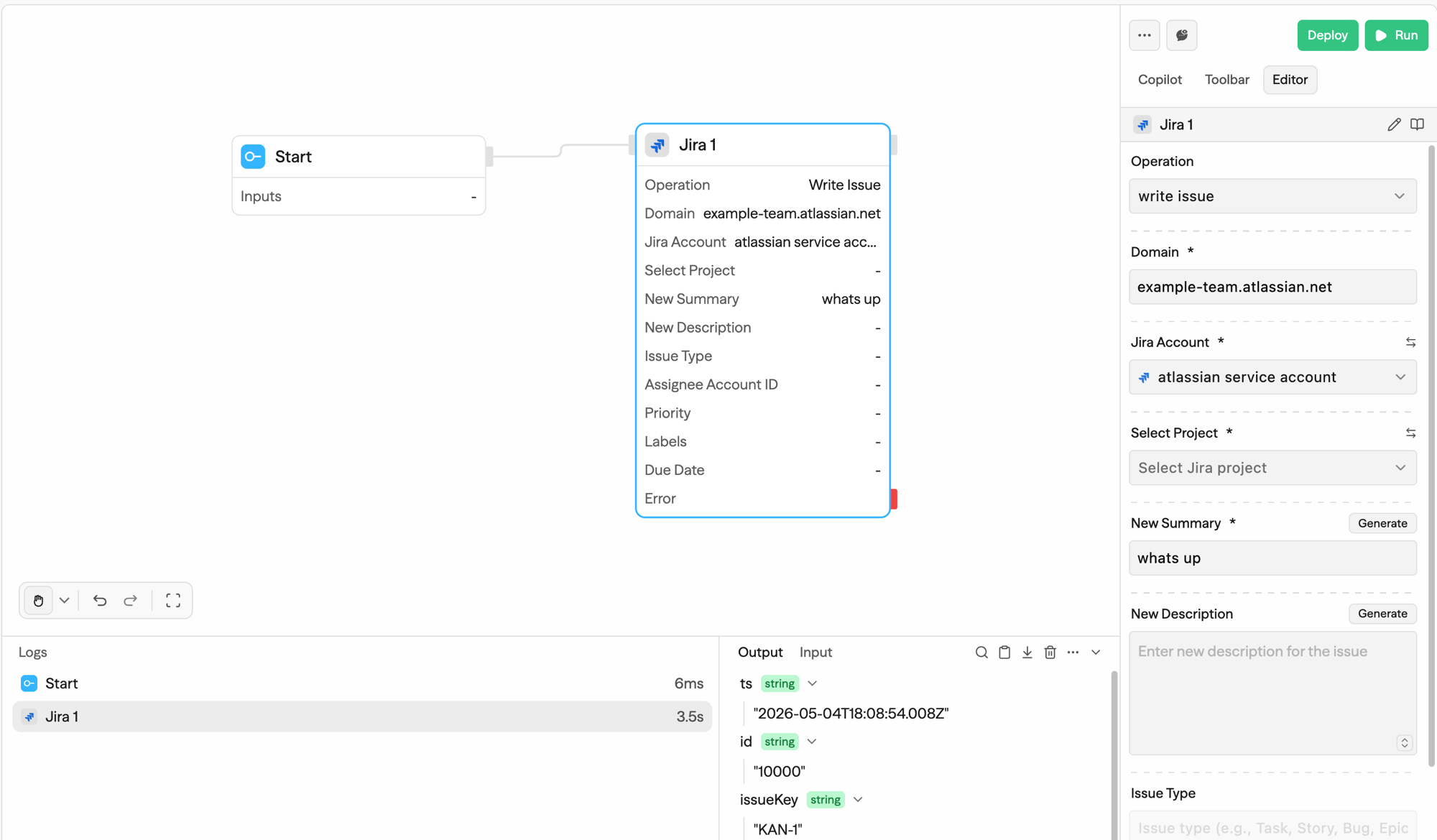Viewport: 1437px width, 840px height.
Task: Collapse the issueKey string output field
Action: coord(858,800)
